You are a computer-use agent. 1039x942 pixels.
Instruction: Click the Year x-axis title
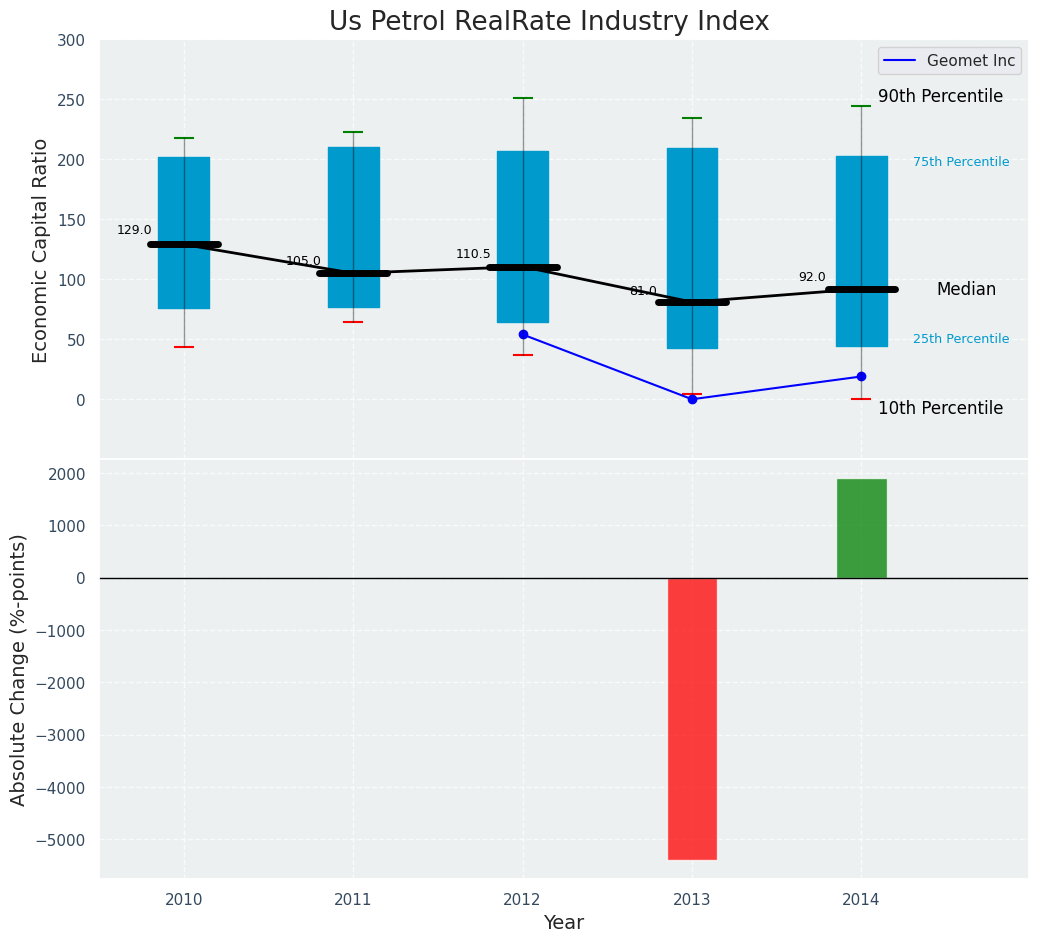point(563,923)
